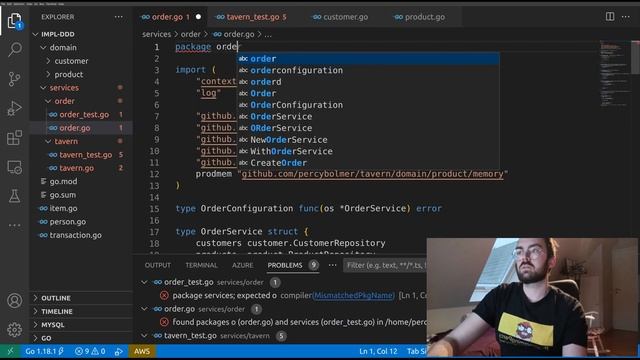This screenshot has width=640, height=360.
Task: Click the MismatchedPkgName link
Action: click(353, 295)
